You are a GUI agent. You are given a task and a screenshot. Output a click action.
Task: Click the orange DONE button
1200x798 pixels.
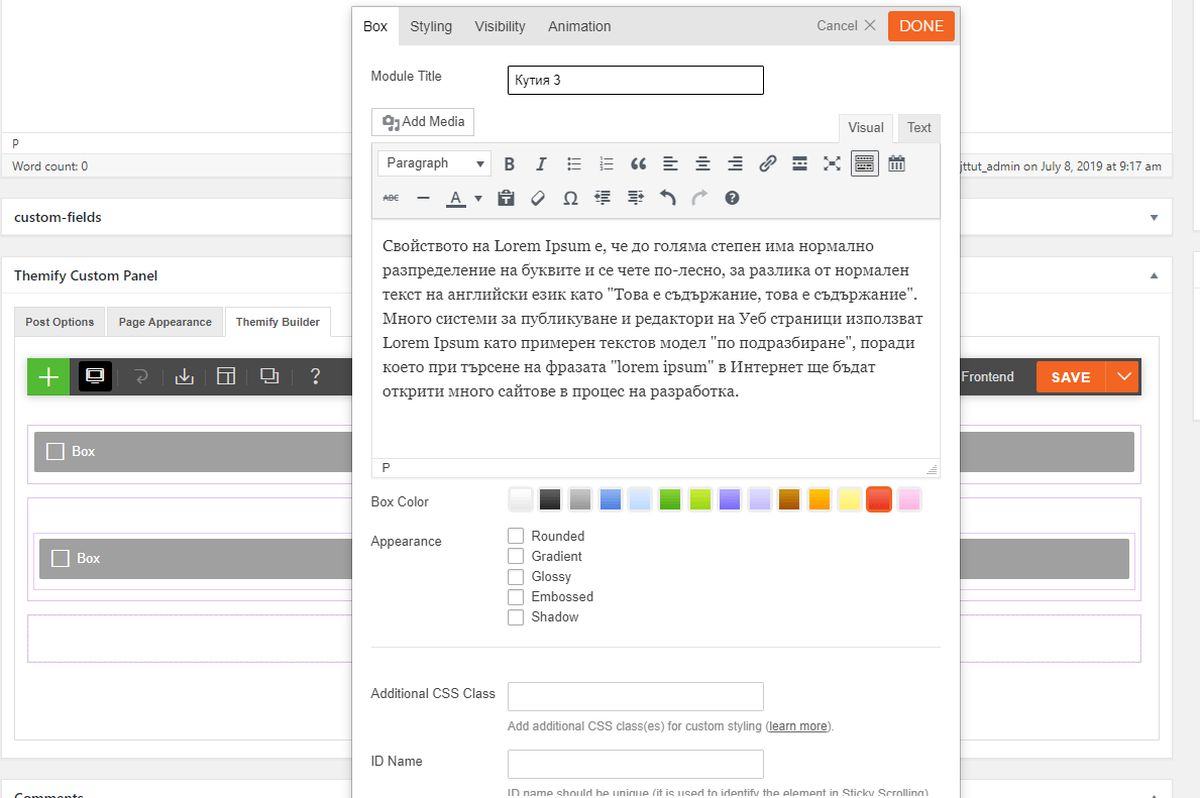[921, 26]
